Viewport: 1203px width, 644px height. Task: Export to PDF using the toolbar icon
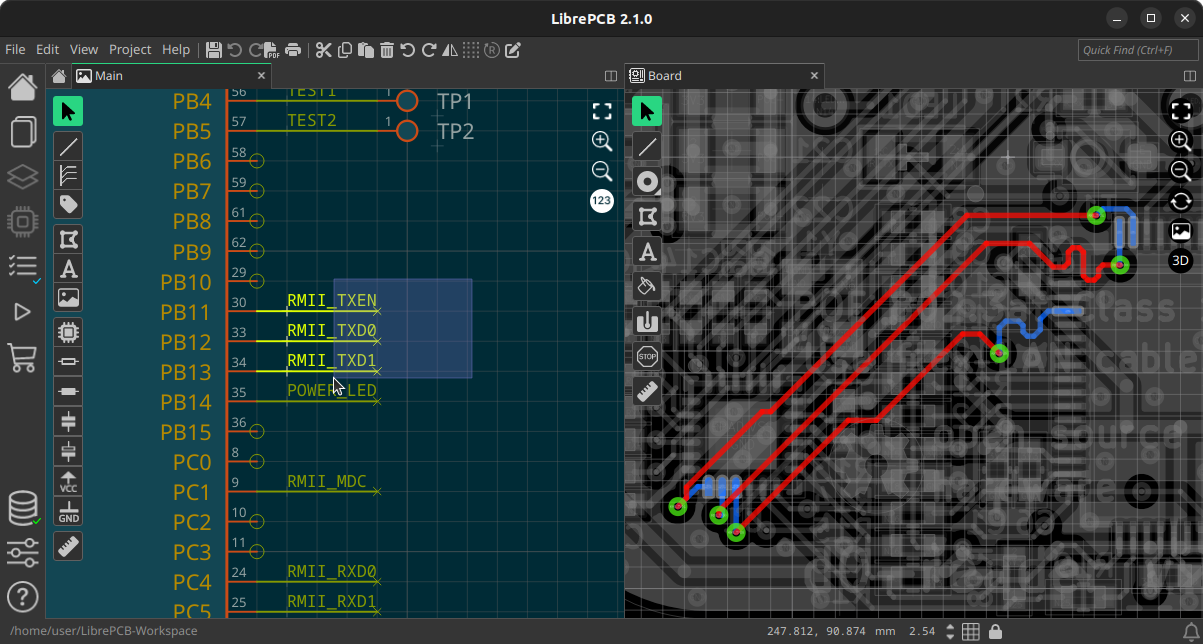click(270, 49)
